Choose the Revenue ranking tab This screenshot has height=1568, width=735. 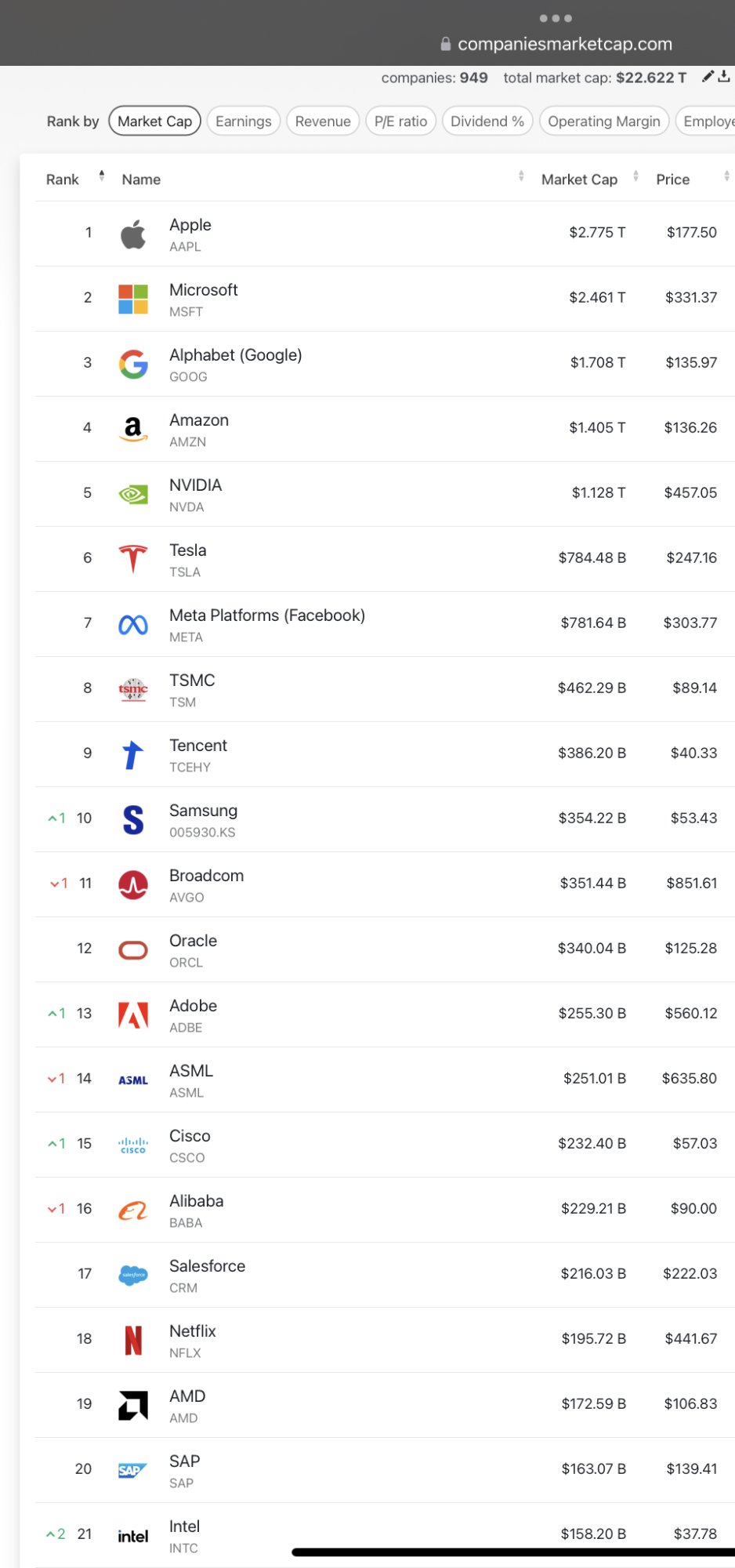point(323,122)
